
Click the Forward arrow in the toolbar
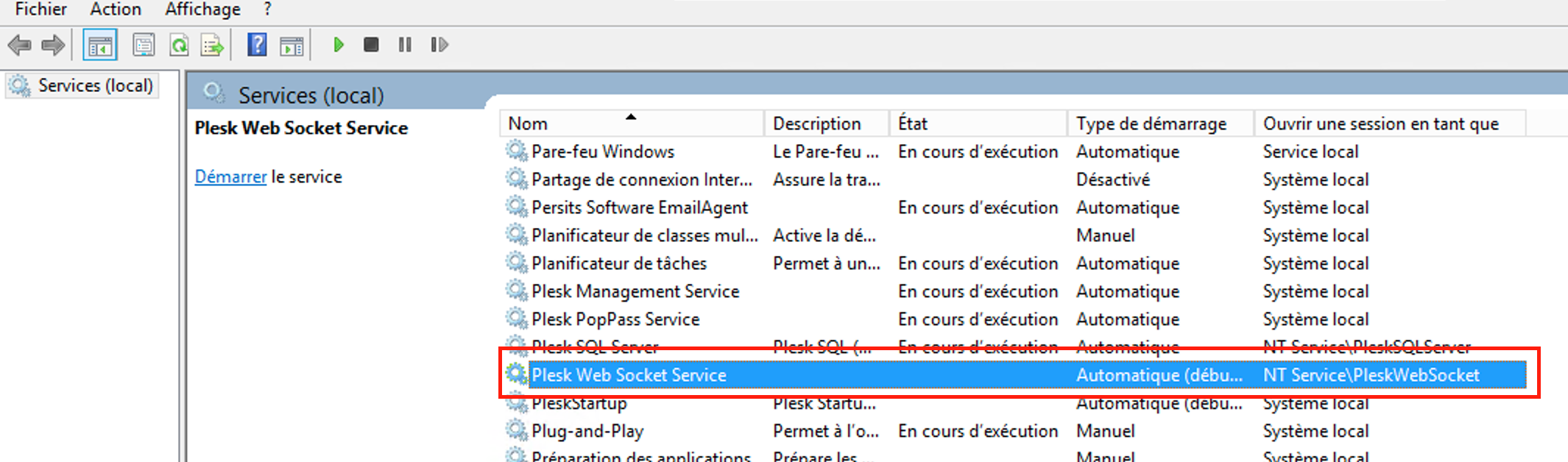[x=53, y=46]
